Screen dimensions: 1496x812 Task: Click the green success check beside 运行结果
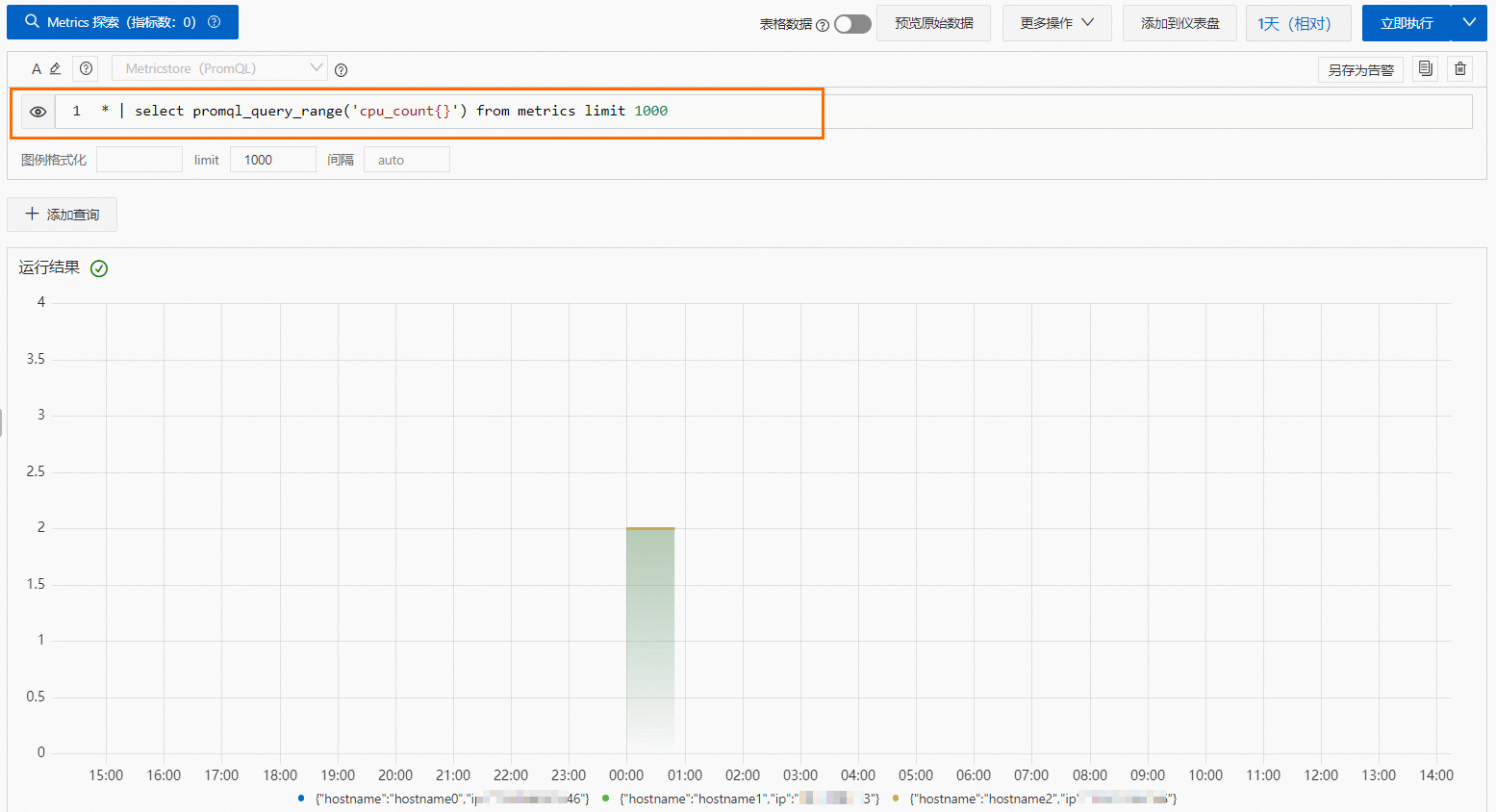pyautogui.click(x=99, y=268)
